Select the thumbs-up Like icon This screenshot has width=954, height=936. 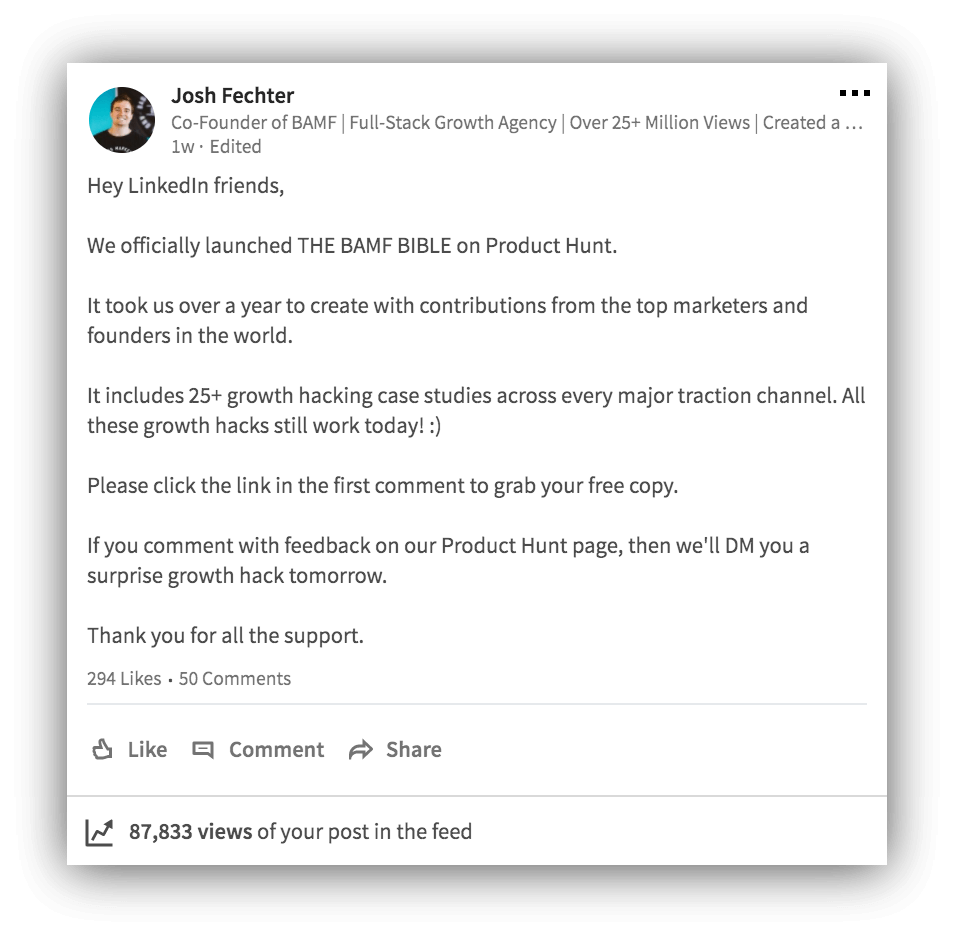(x=102, y=749)
